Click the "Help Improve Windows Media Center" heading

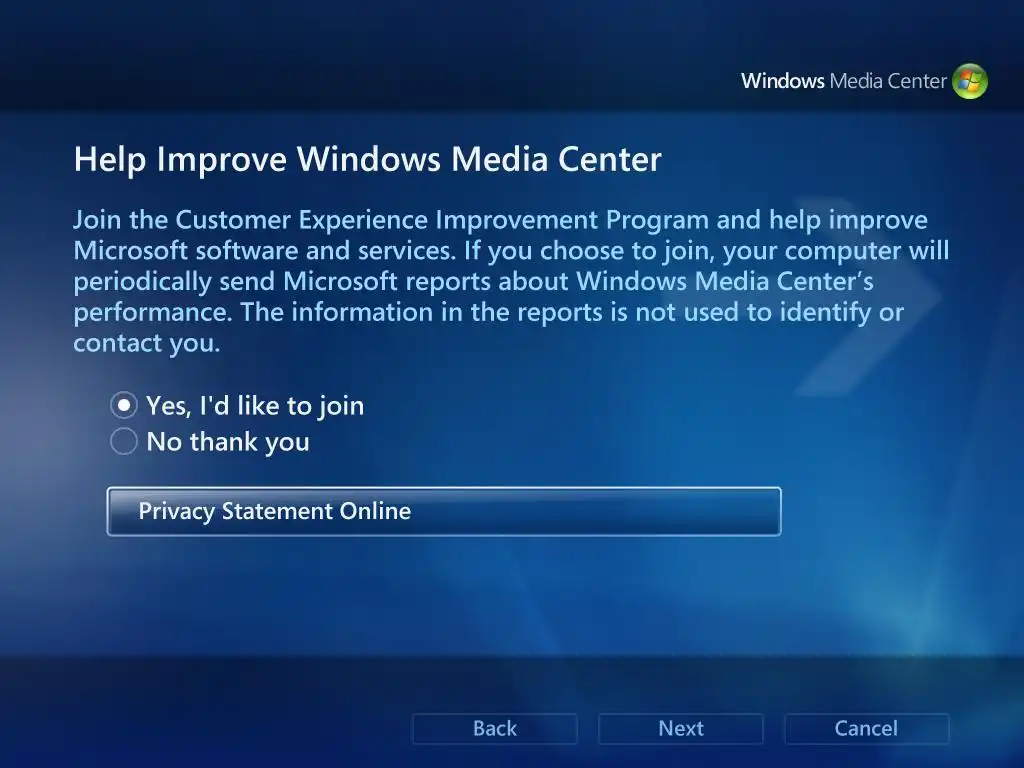tap(368, 159)
